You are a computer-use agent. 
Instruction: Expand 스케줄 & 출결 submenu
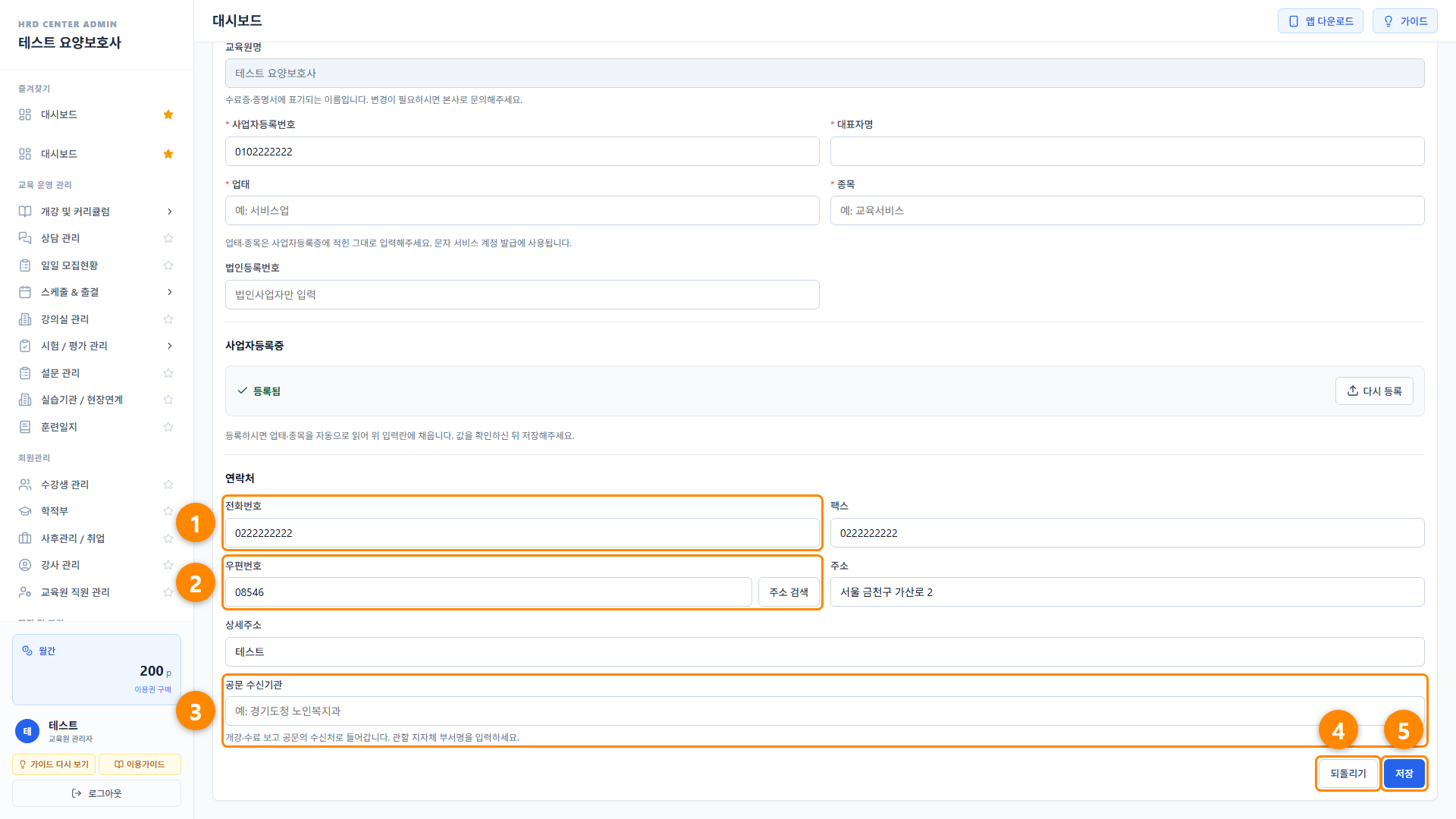(169, 292)
